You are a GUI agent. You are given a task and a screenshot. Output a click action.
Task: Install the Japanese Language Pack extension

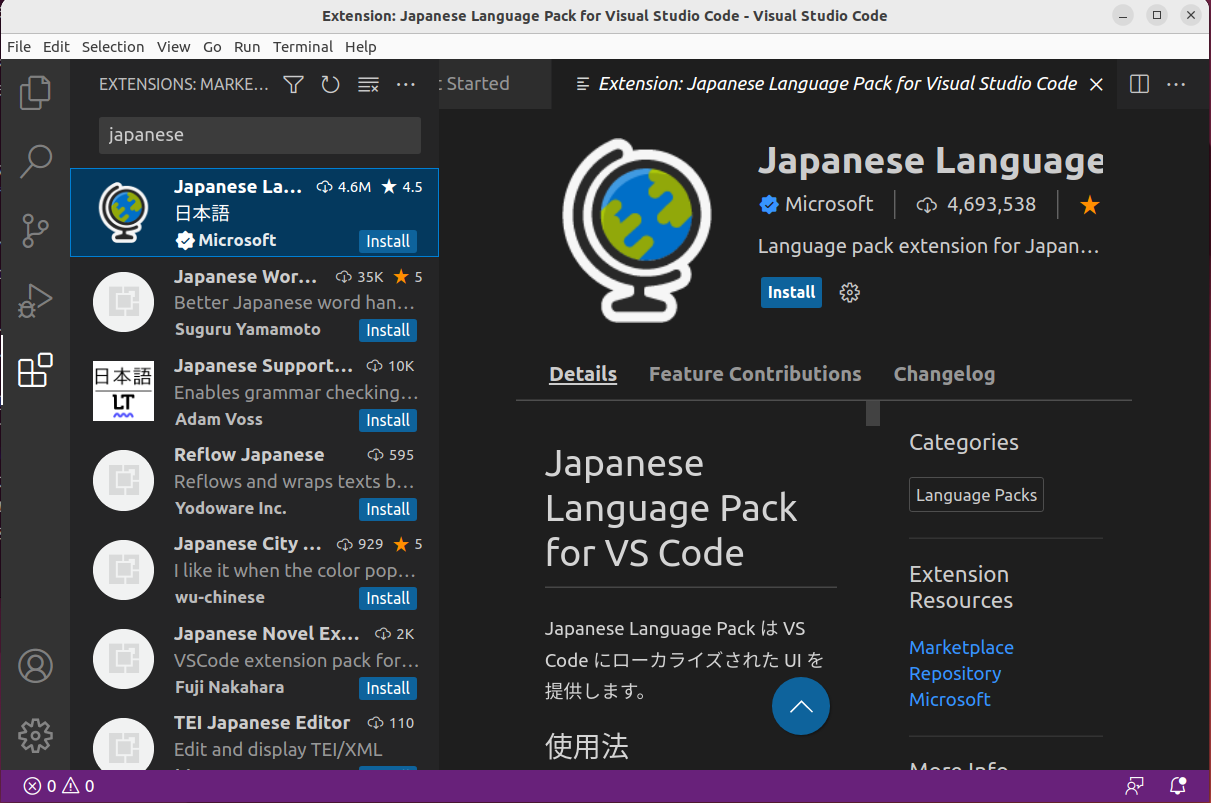pos(791,292)
